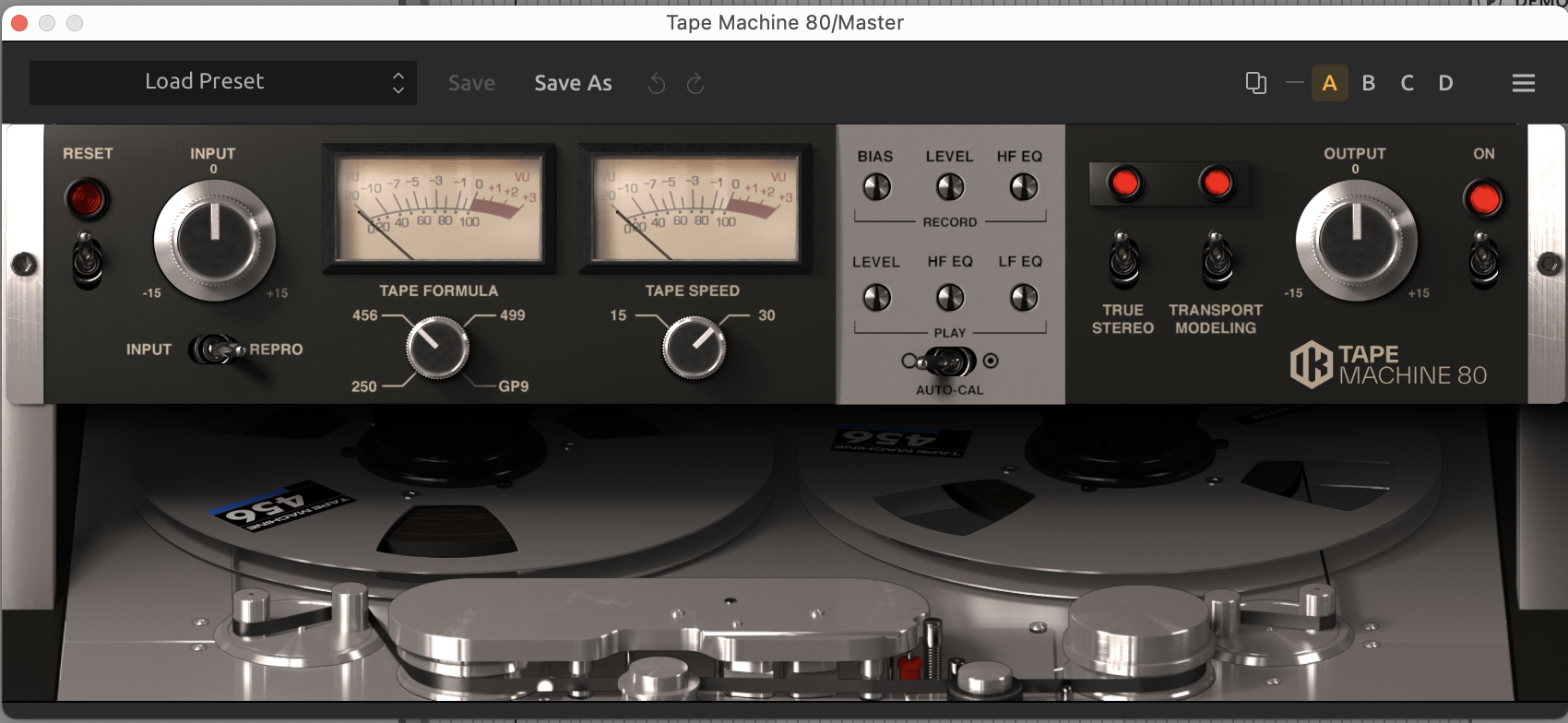
Task: Click the undo arrow icon
Action: [657, 84]
